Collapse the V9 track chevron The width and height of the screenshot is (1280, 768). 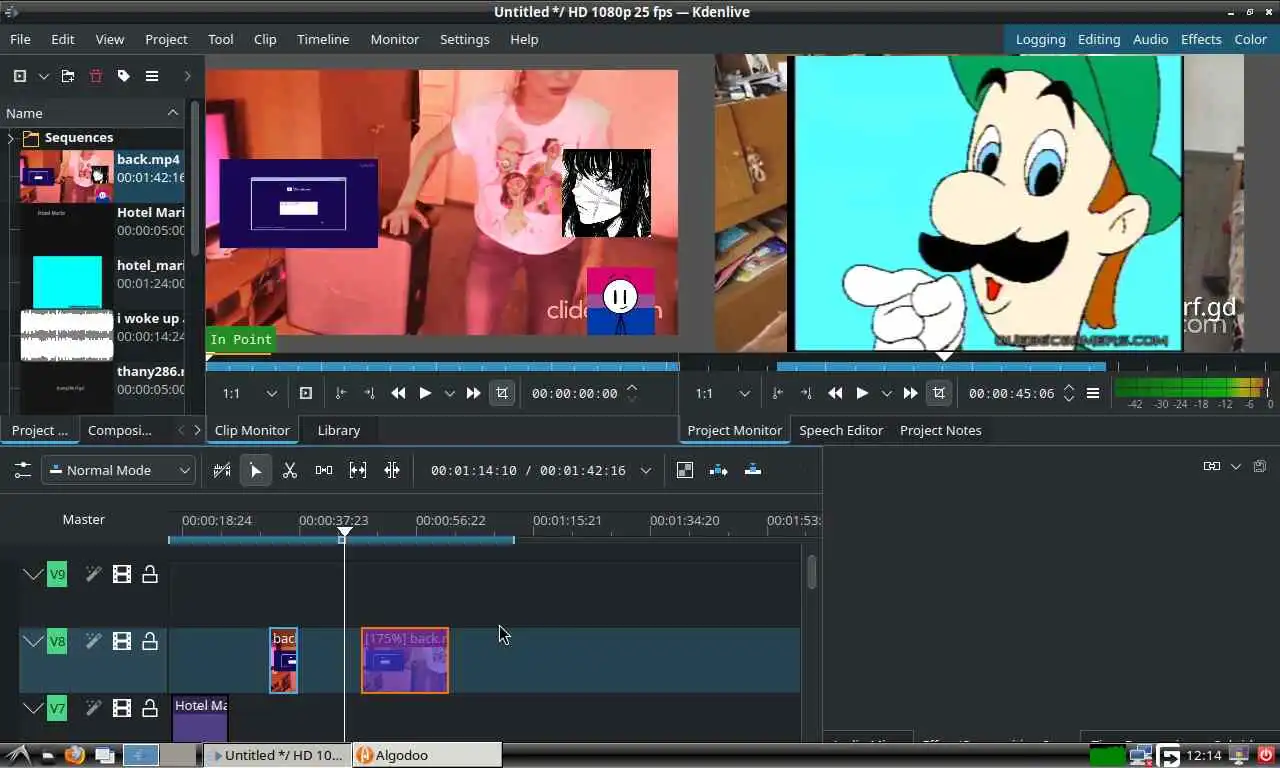tap(33, 574)
